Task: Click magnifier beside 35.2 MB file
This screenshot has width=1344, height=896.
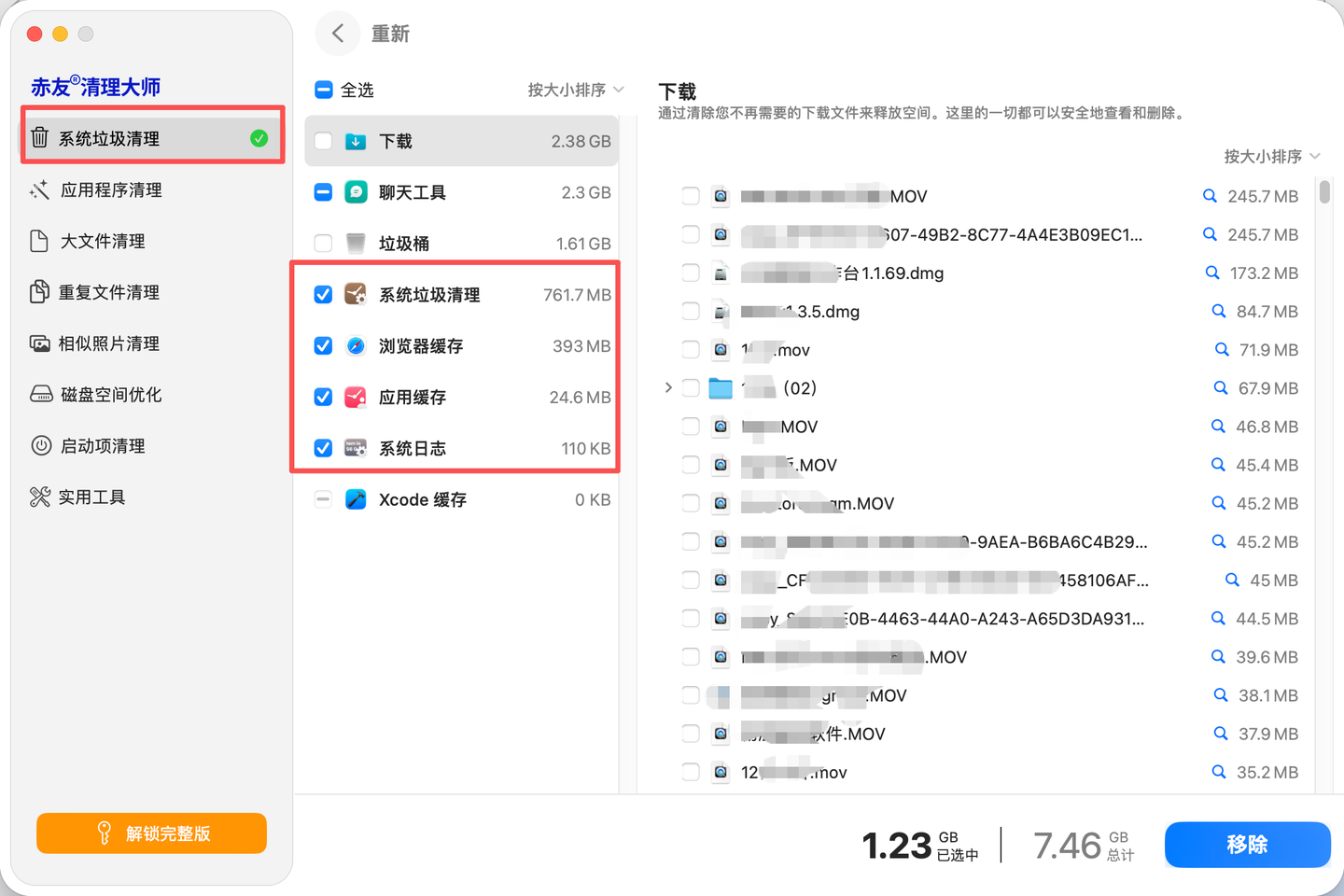Action: pos(1219,772)
